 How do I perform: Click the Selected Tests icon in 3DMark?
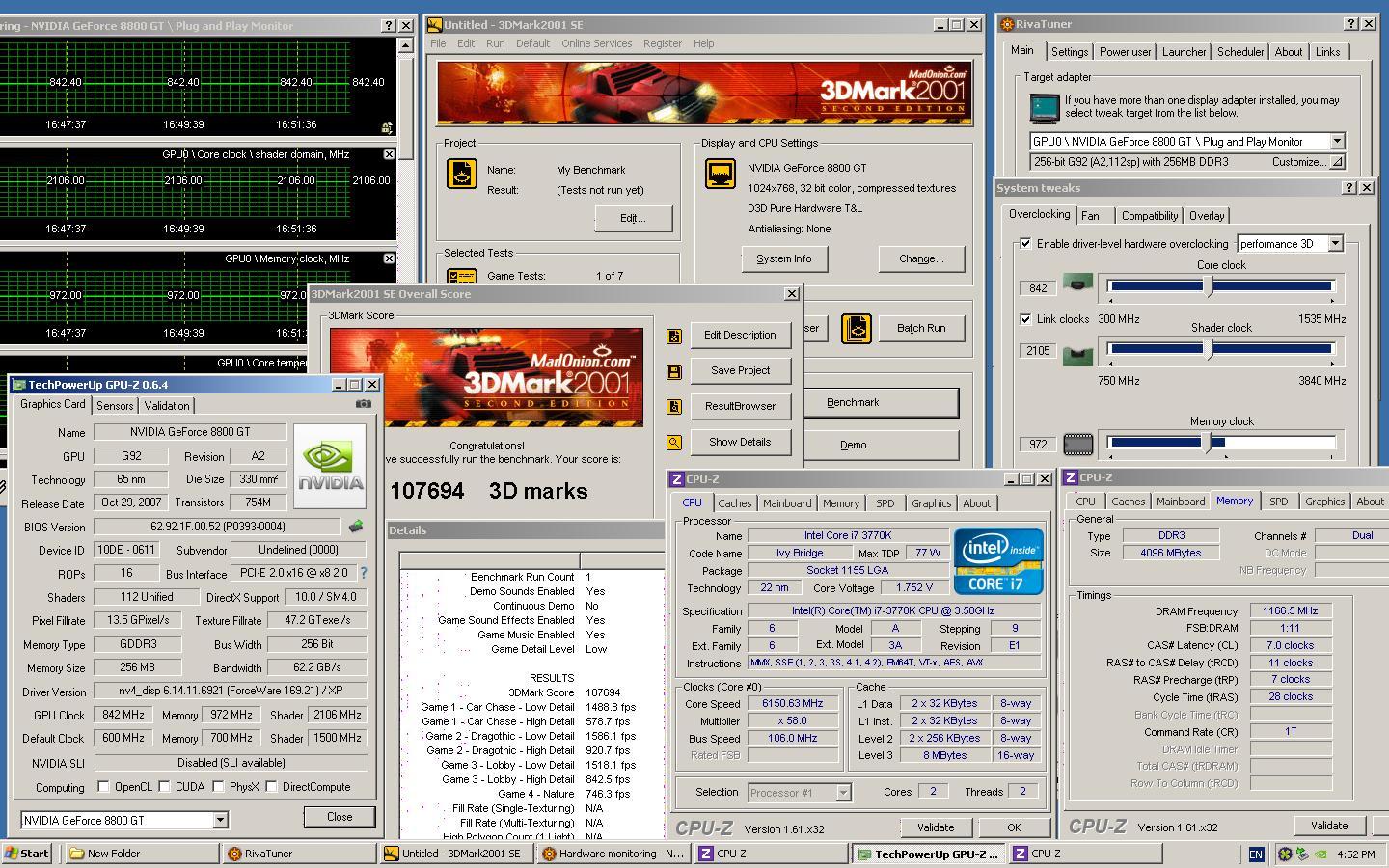pyautogui.click(x=462, y=276)
